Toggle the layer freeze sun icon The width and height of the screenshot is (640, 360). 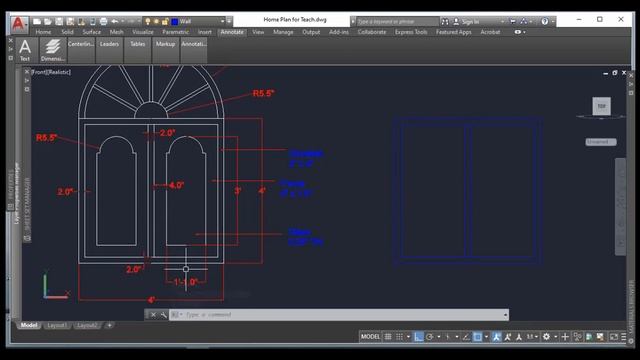[156, 21]
